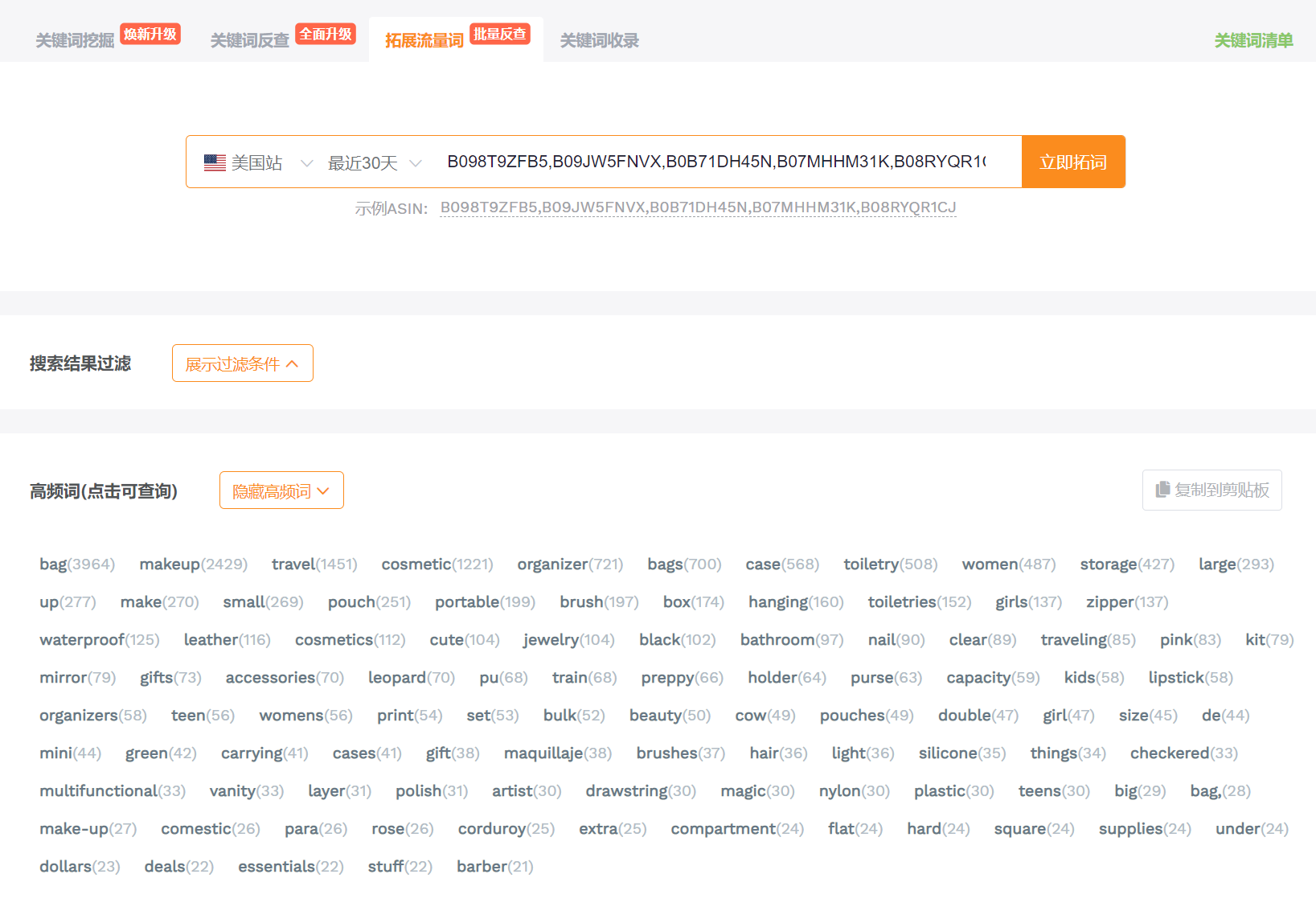
Task: Query the keyword portable(199)
Action: coord(485,602)
